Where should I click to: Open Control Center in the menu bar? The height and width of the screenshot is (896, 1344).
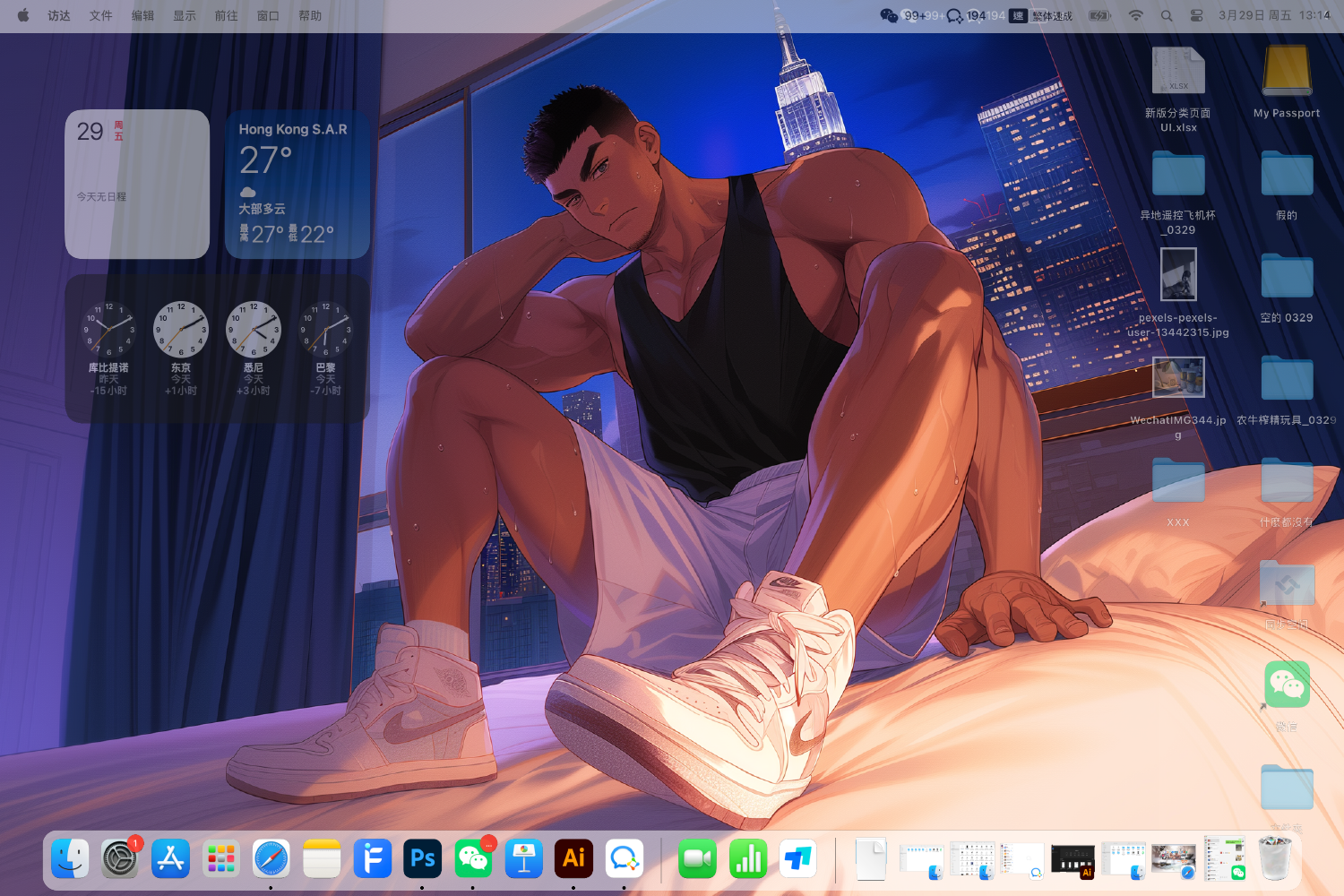[x=1196, y=15]
